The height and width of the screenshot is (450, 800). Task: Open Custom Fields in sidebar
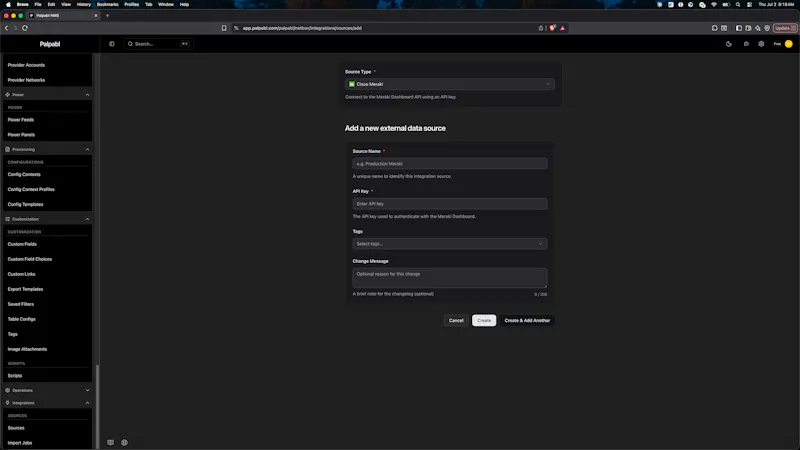click(22, 244)
